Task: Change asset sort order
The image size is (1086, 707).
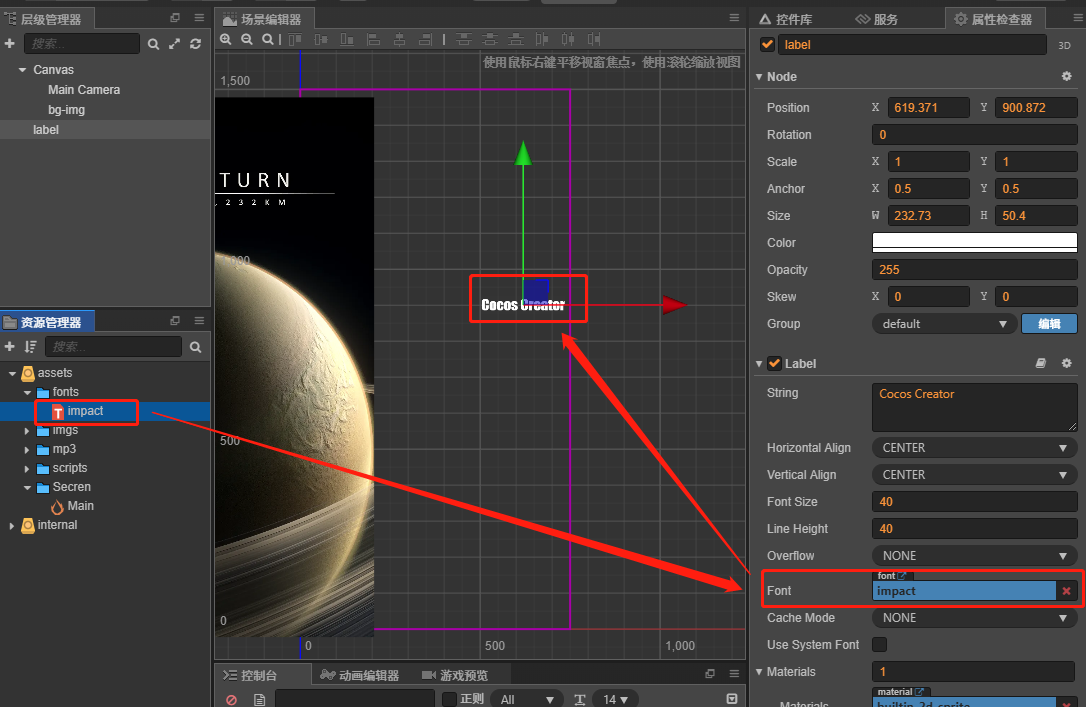Action: click(30, 346)
